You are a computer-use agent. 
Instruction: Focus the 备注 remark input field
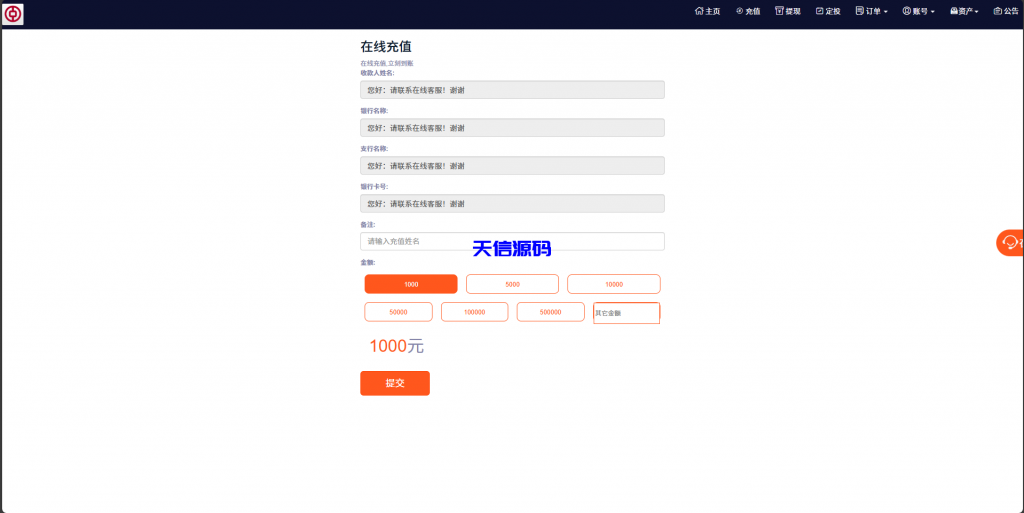click(512, 241)
